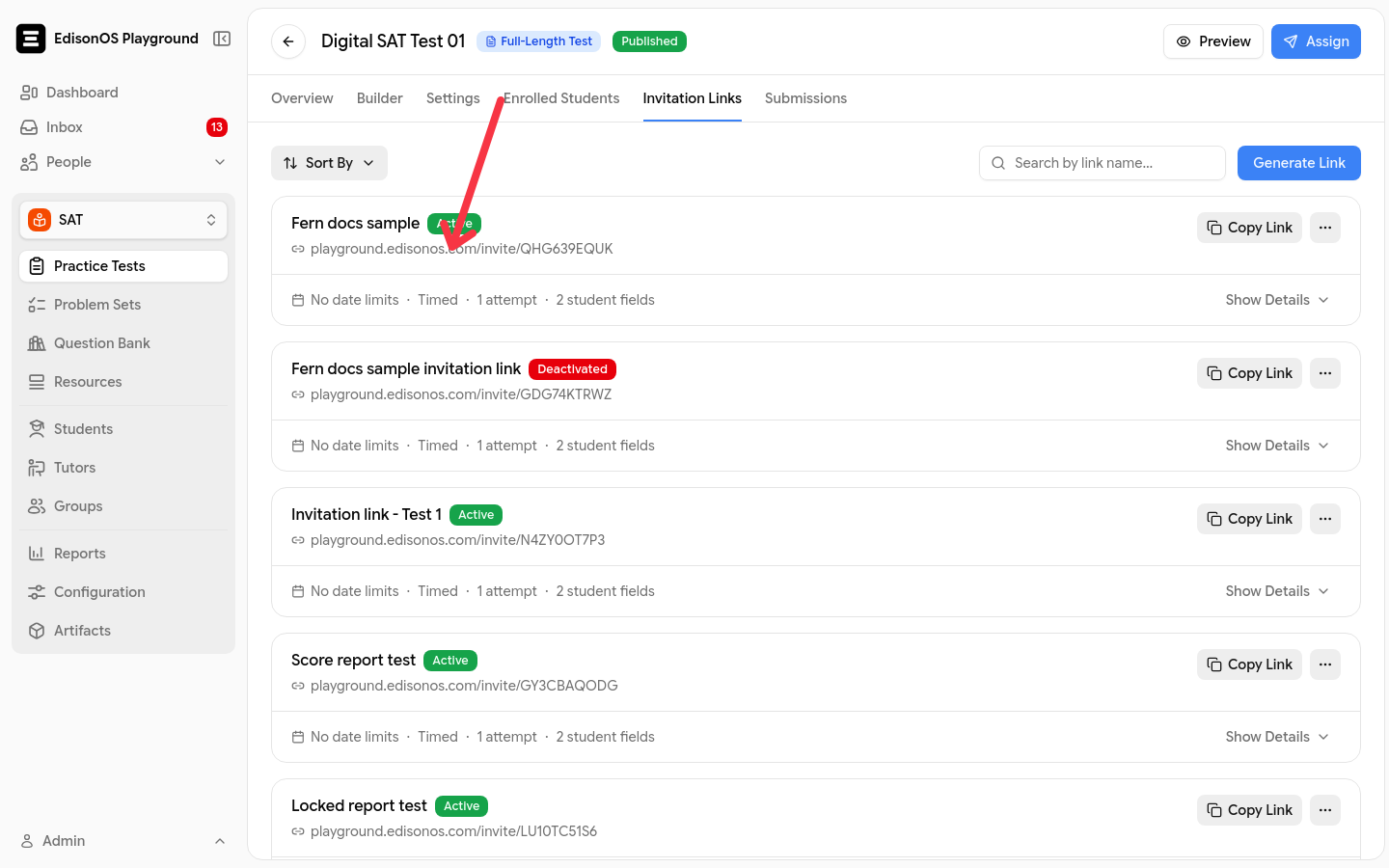Open Resources section
Screen dimensions: 1389x868
click(x=123, y=382)
